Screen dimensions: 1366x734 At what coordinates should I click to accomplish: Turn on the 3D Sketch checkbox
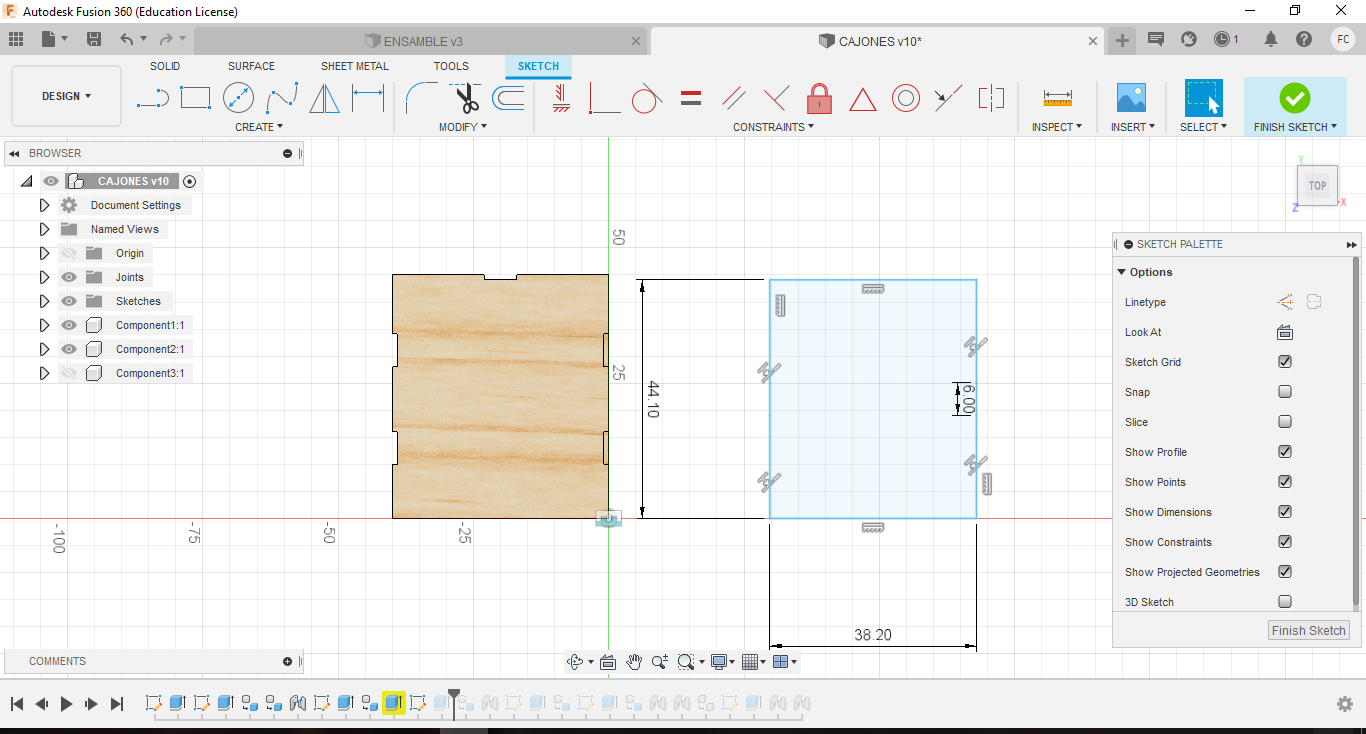coord(1285,602)
